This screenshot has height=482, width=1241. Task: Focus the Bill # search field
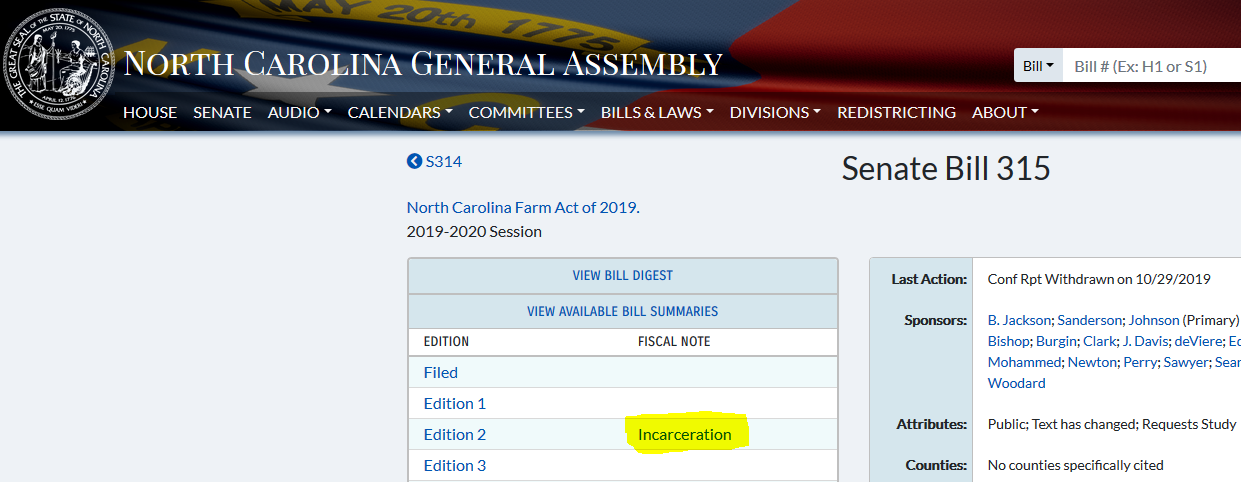pyautogui.click(x=1151, y=66)
